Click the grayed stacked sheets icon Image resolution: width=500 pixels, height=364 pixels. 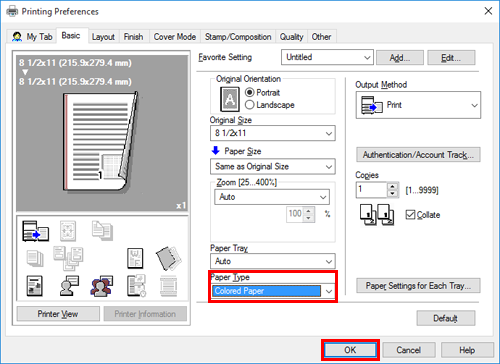(x=35, y=259)
